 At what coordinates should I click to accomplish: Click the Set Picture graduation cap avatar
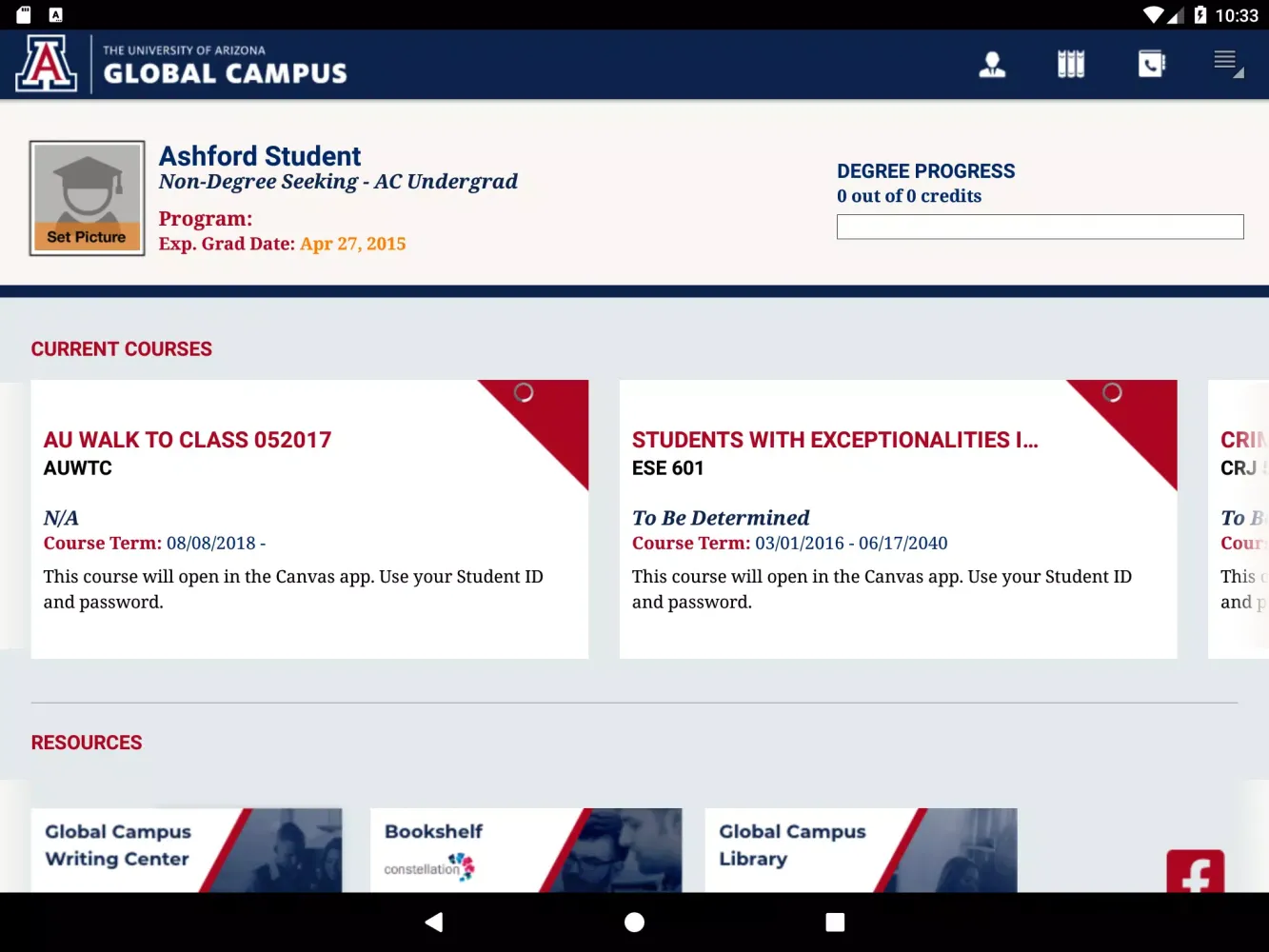point(87,197)
